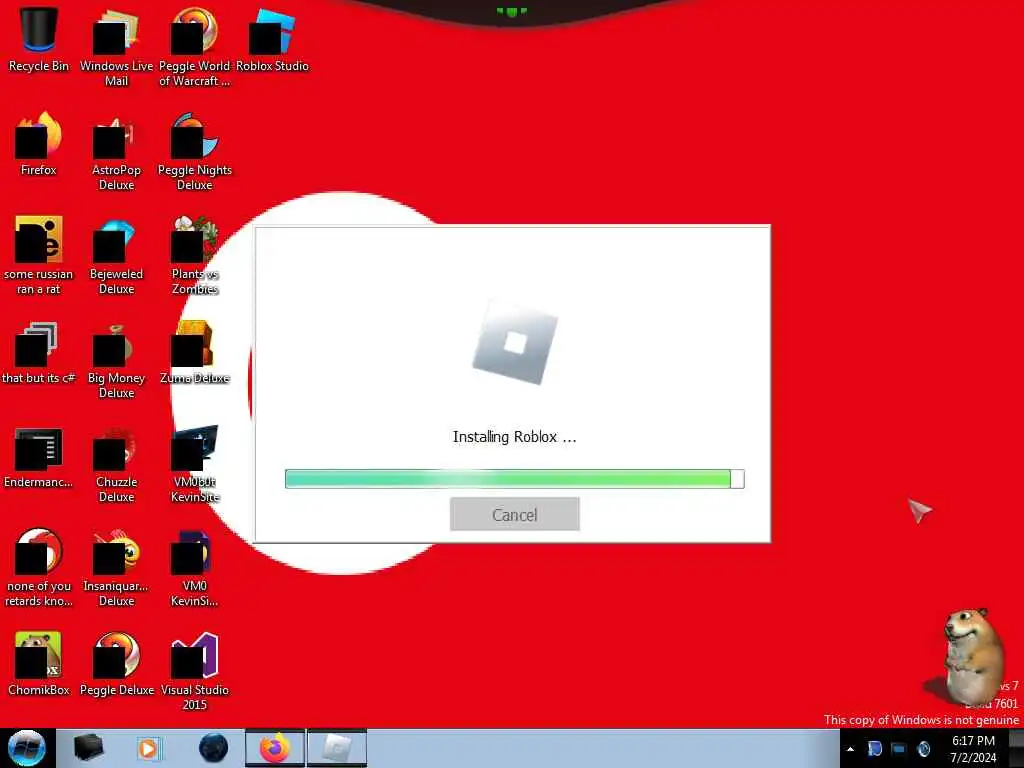The width and height of the screenshot is (1024, 768).
Task: Click the Roblox logo in installer
Action: (x=515, y=342)
